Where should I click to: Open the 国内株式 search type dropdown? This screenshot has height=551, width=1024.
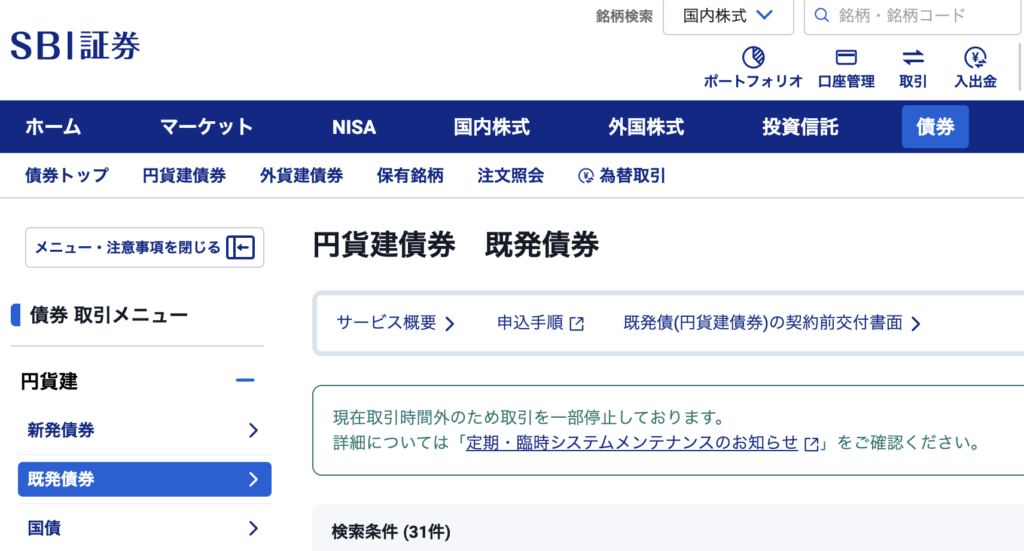(727, 16)
